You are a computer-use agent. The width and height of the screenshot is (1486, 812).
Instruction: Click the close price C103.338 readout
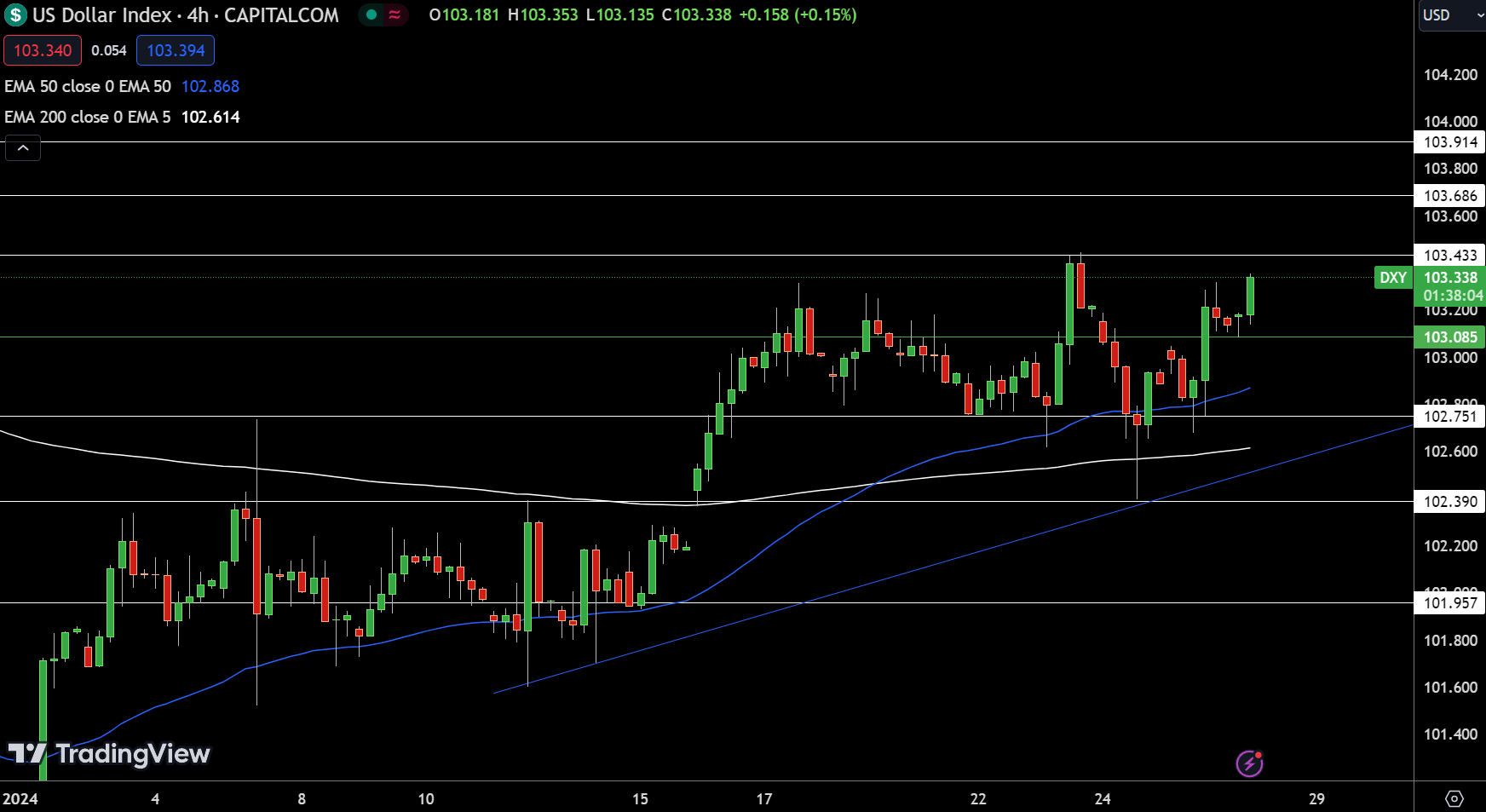696,14
